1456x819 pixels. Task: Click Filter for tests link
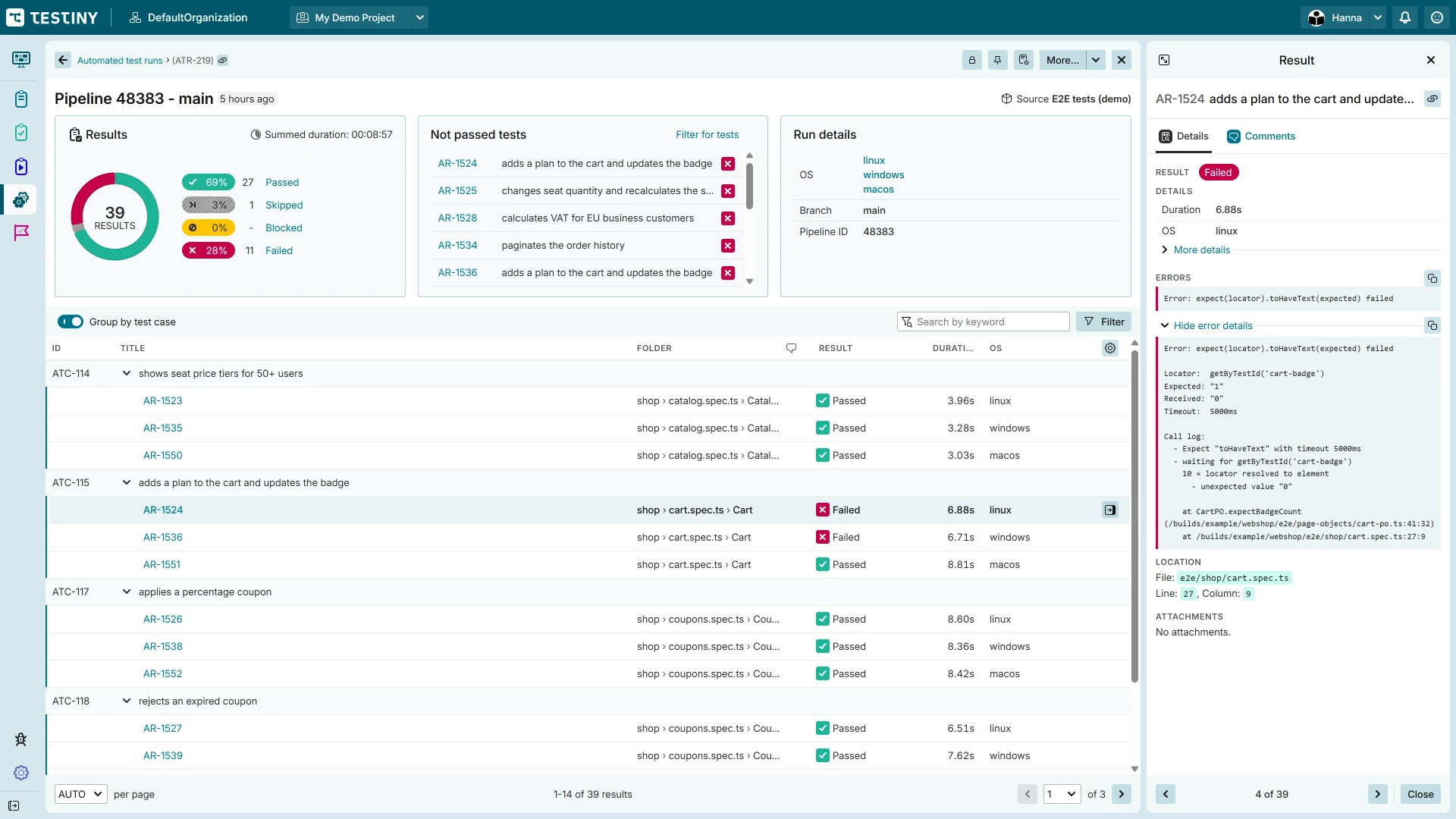pos(707,135)
